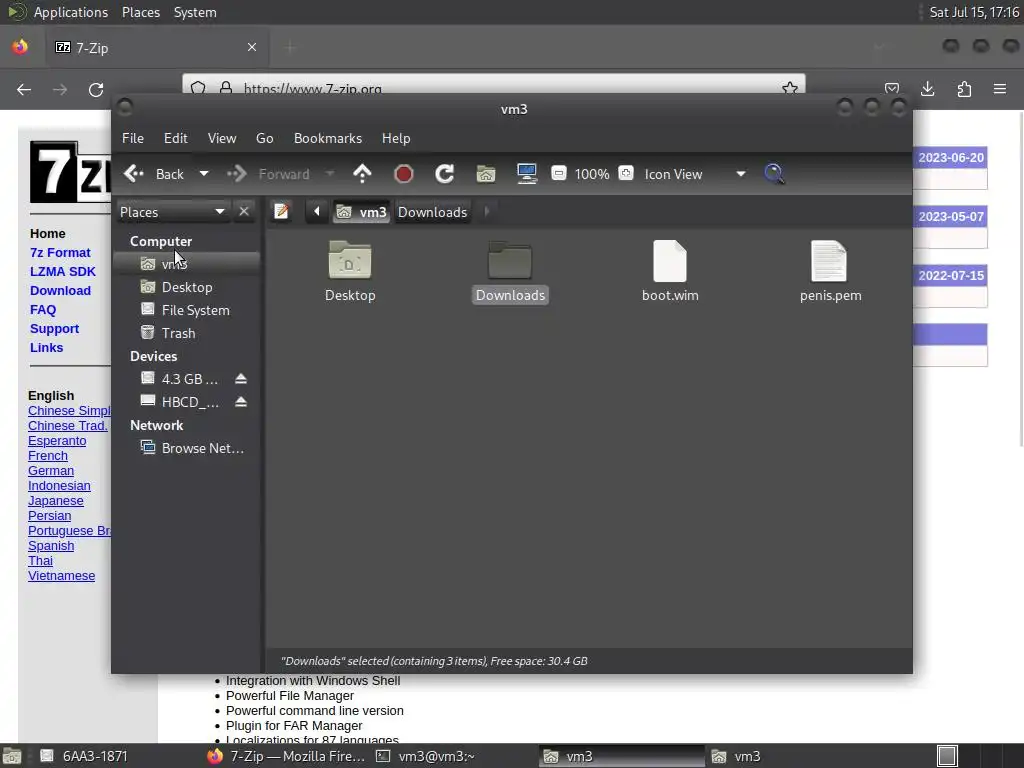Click the Home link on 7-Zip page

coord(48,234)
